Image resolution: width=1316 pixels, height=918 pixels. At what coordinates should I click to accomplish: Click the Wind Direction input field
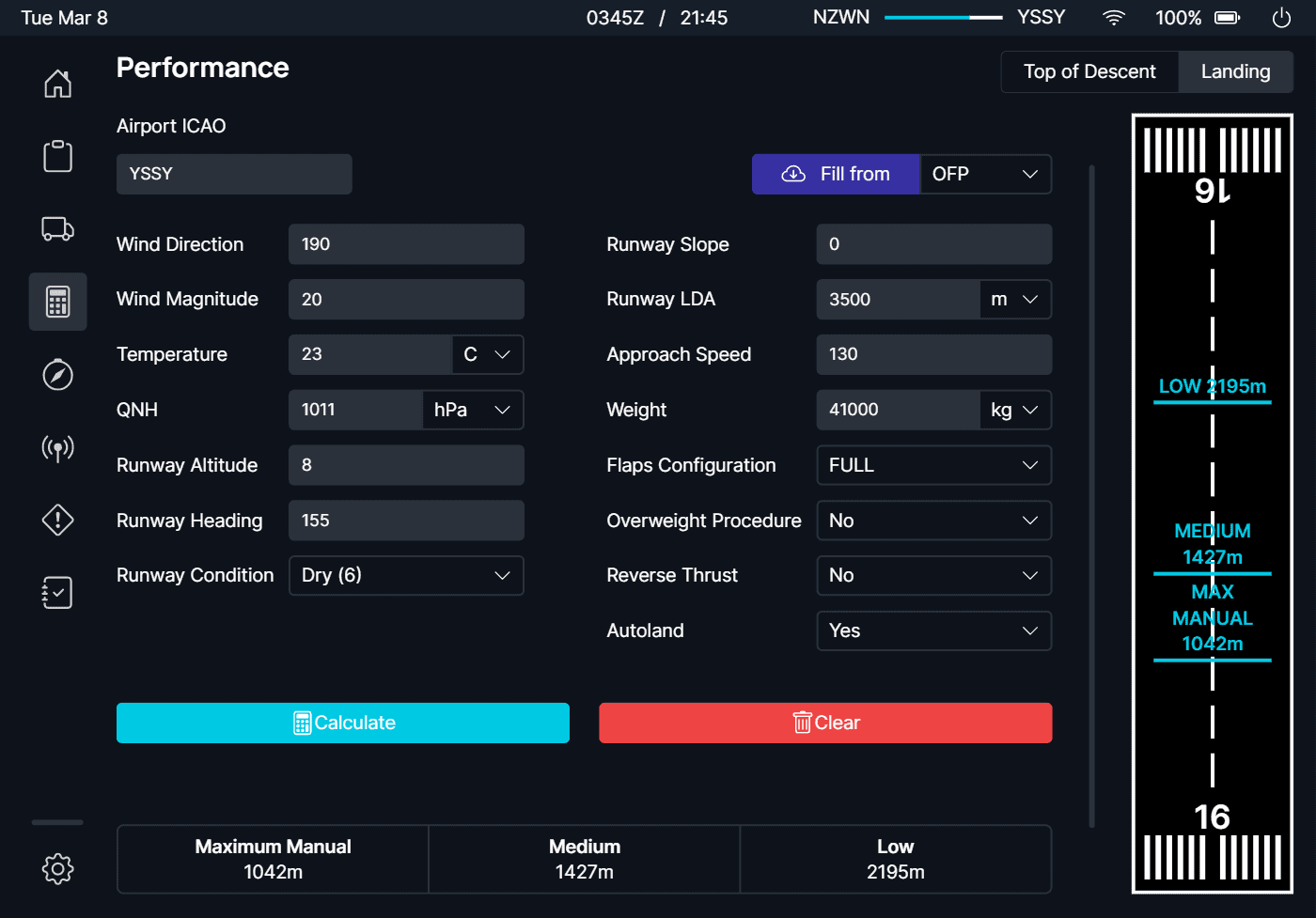coord(405,244)
